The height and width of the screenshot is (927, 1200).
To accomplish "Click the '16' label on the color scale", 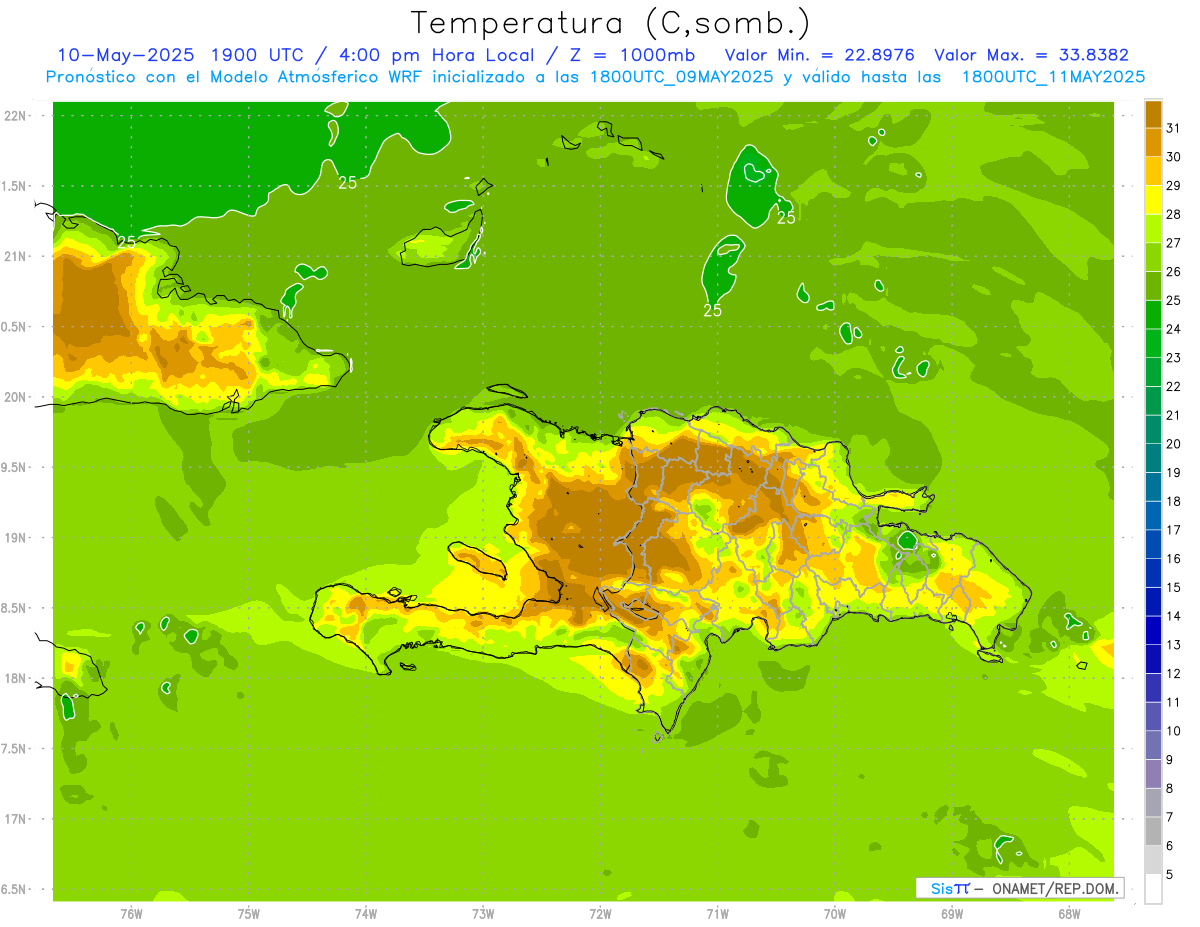I will [1174, 558].
